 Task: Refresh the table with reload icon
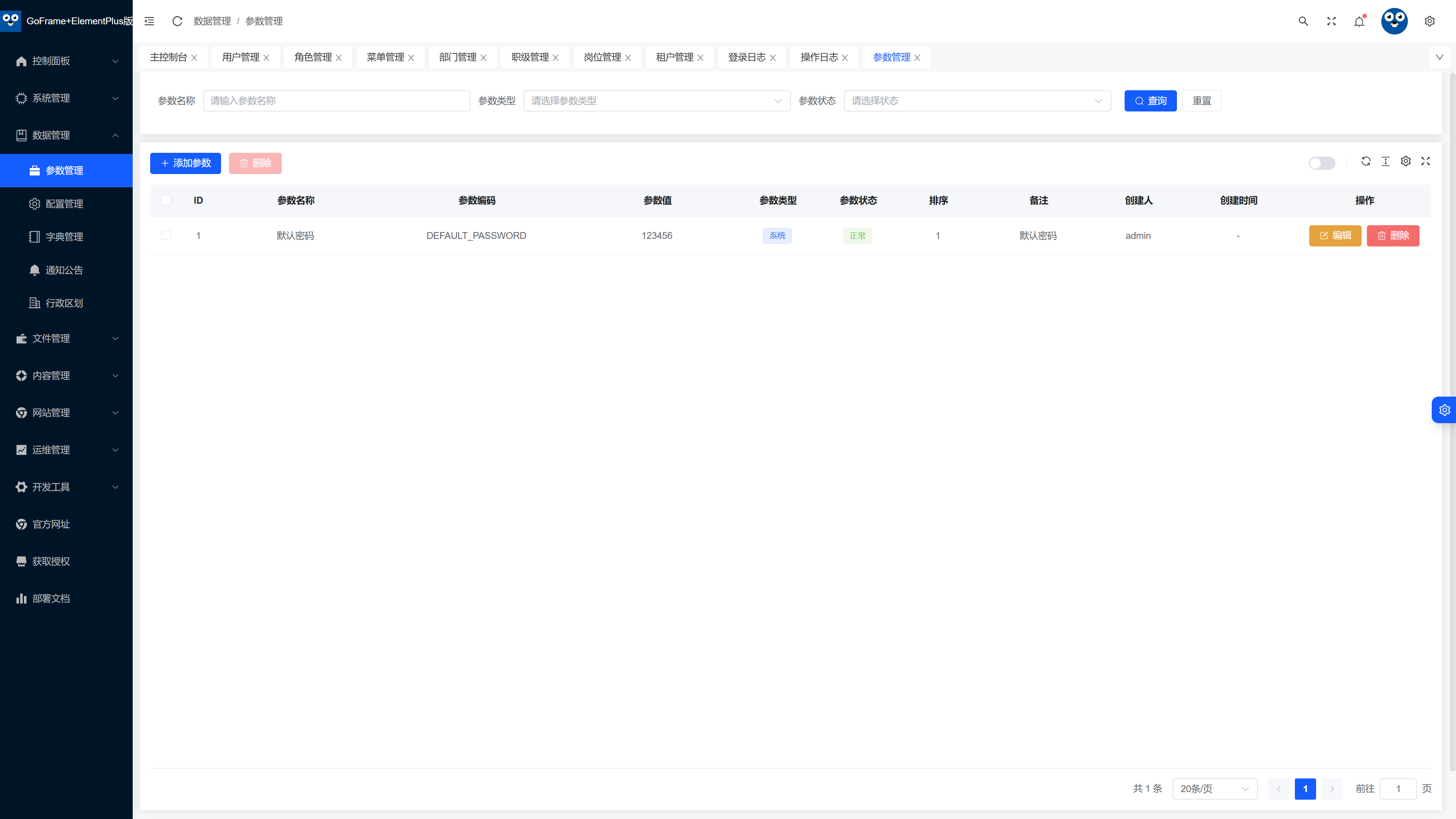[x=1365, y=161]
